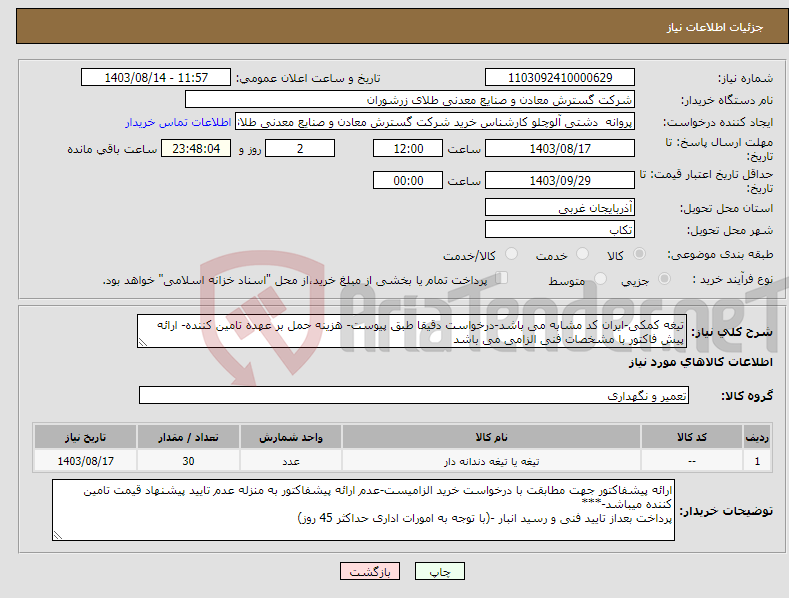The height and width of the screenshot is (598, 789).
Task: Click the resize handle of buyer notes textarea
Action: click(x=58, y=536)
